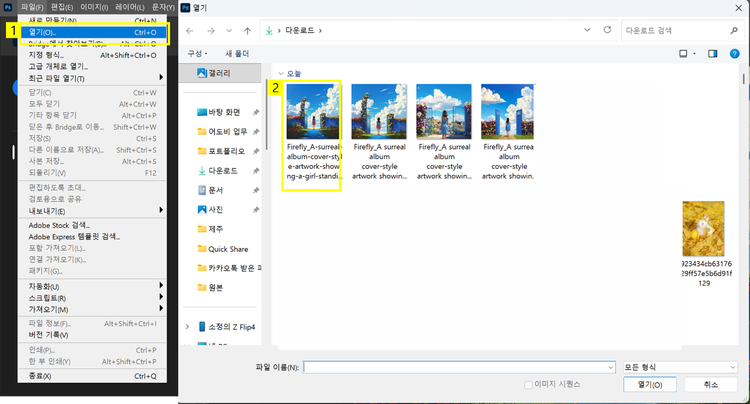Image resolution: width=750 pixels, height=404 pixels.
Task: Click the 열기 button in dialog
Action: tap(650, 384)
